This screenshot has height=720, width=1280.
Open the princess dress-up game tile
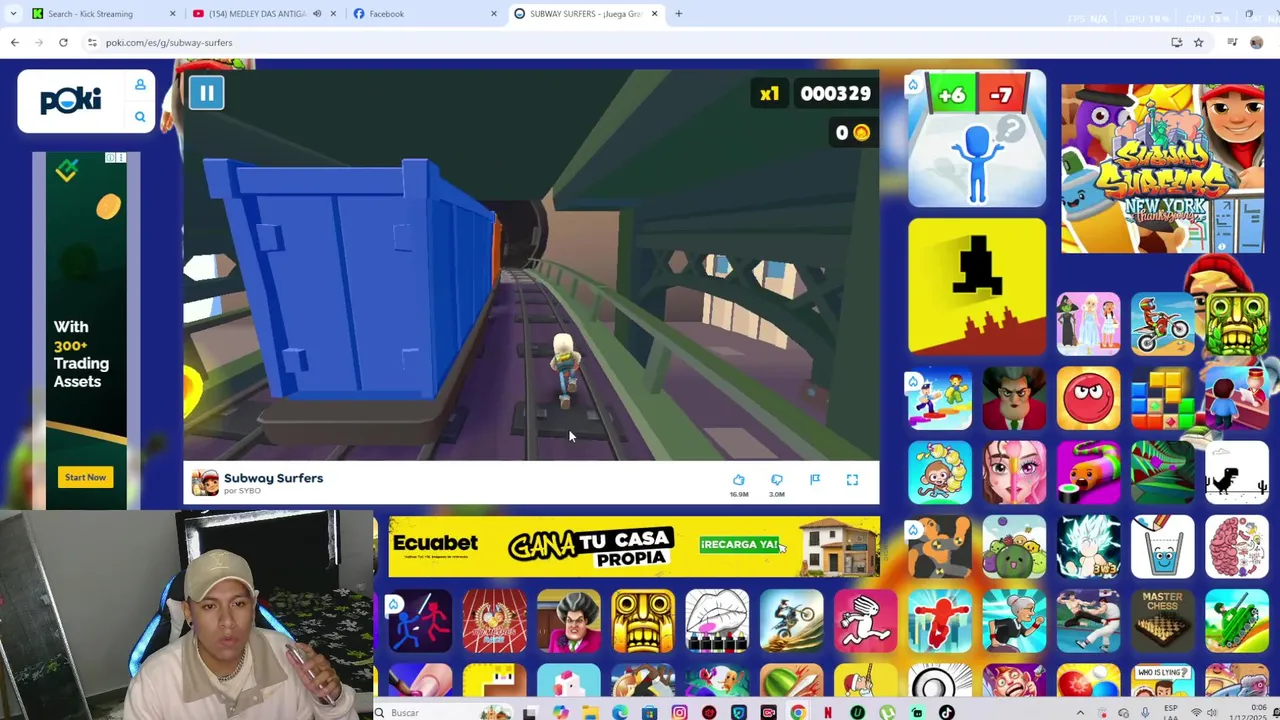click(x=1088, y=323)
